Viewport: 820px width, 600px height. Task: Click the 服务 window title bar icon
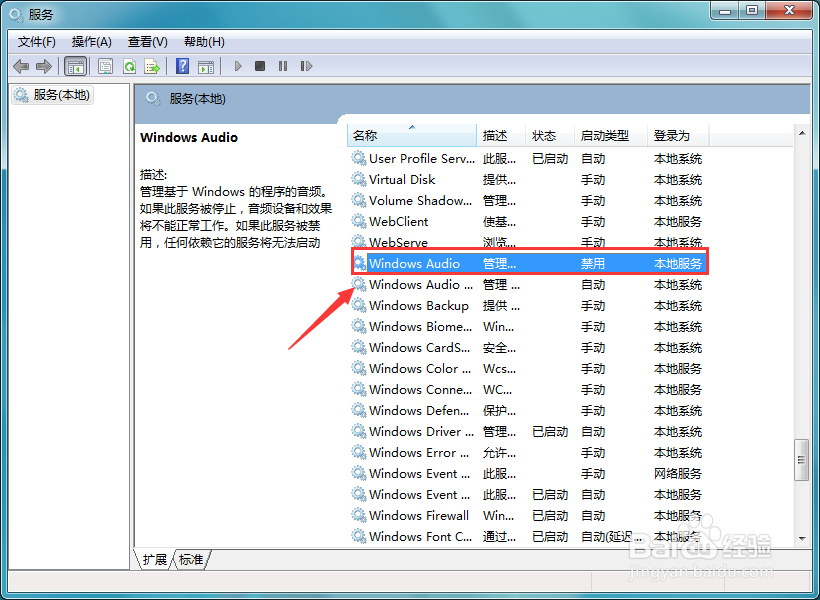click(17, 15)
